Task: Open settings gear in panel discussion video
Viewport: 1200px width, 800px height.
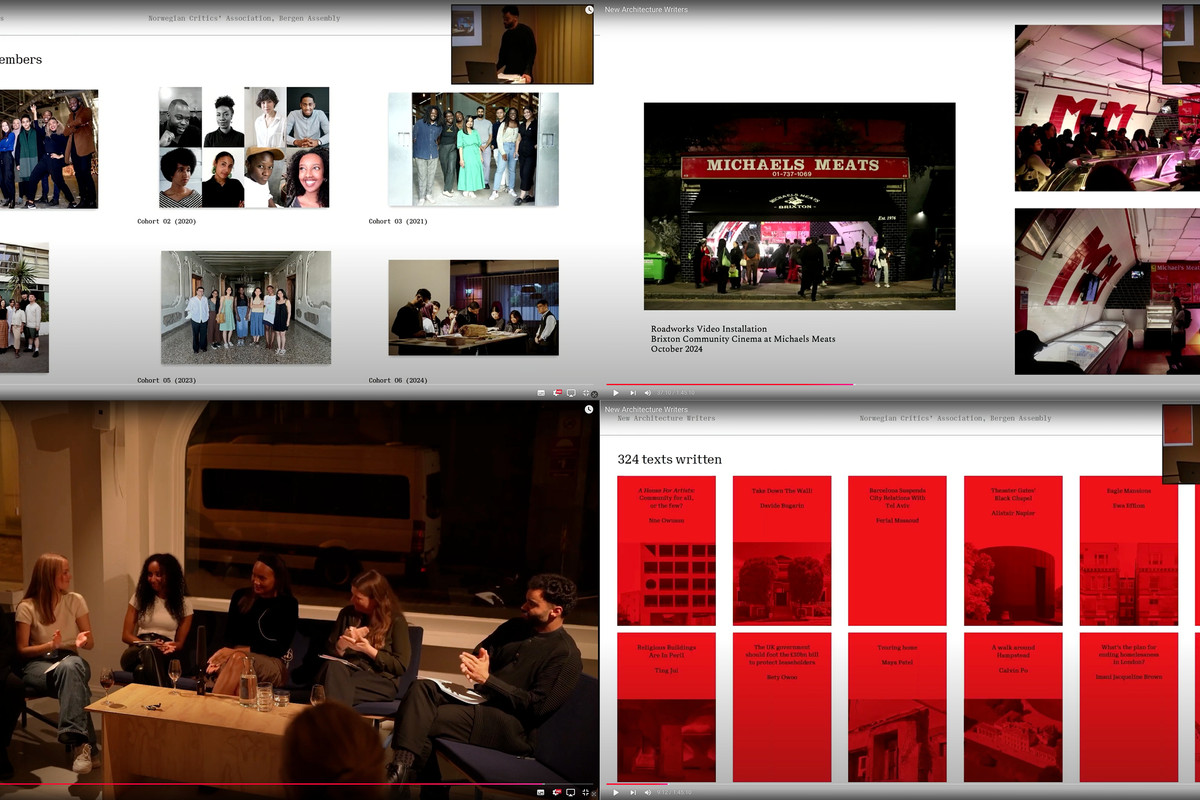Action: click(557, 792)
